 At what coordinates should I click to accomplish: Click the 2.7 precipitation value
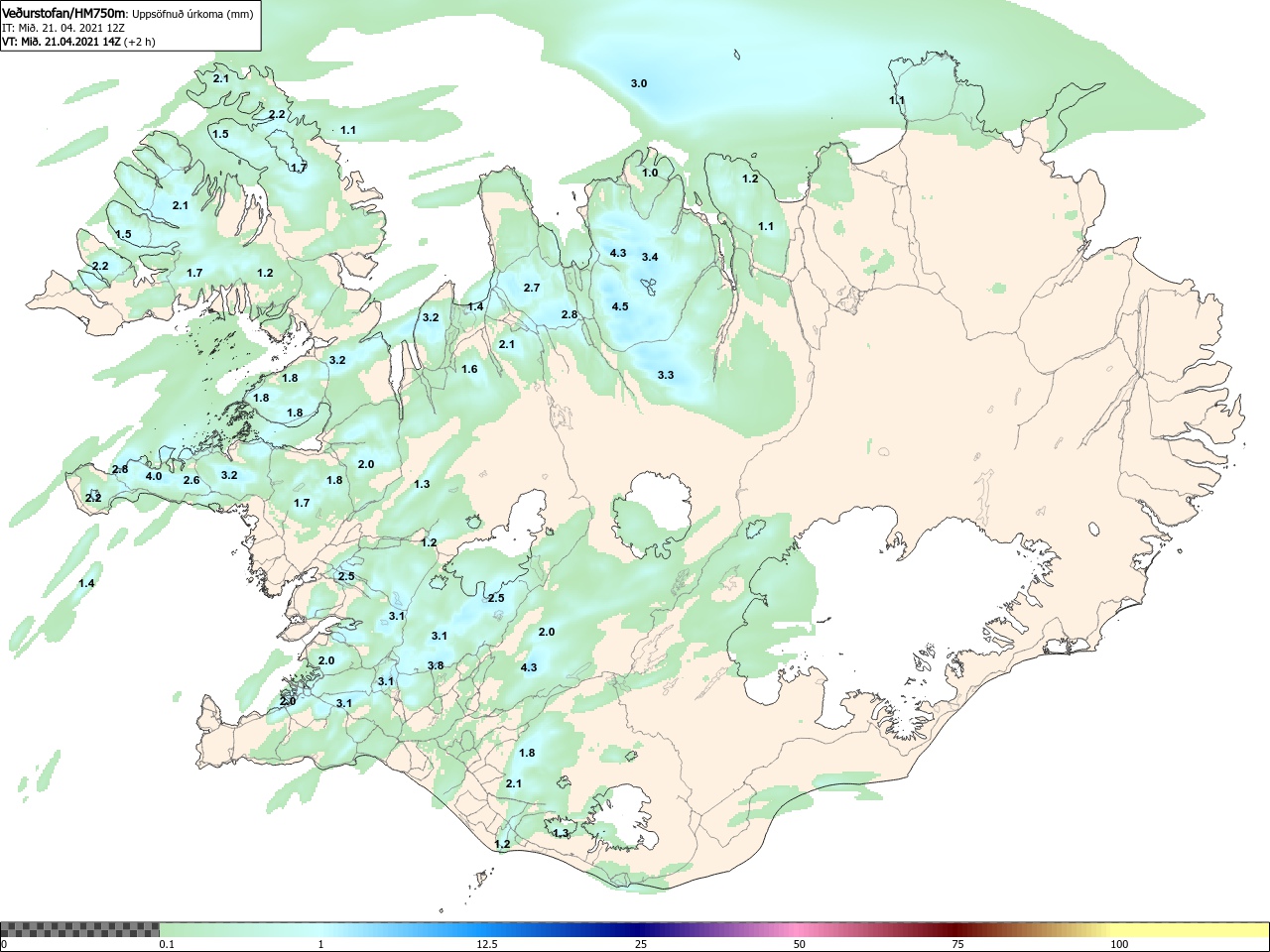pyautogui.click(x=532, y=288)
